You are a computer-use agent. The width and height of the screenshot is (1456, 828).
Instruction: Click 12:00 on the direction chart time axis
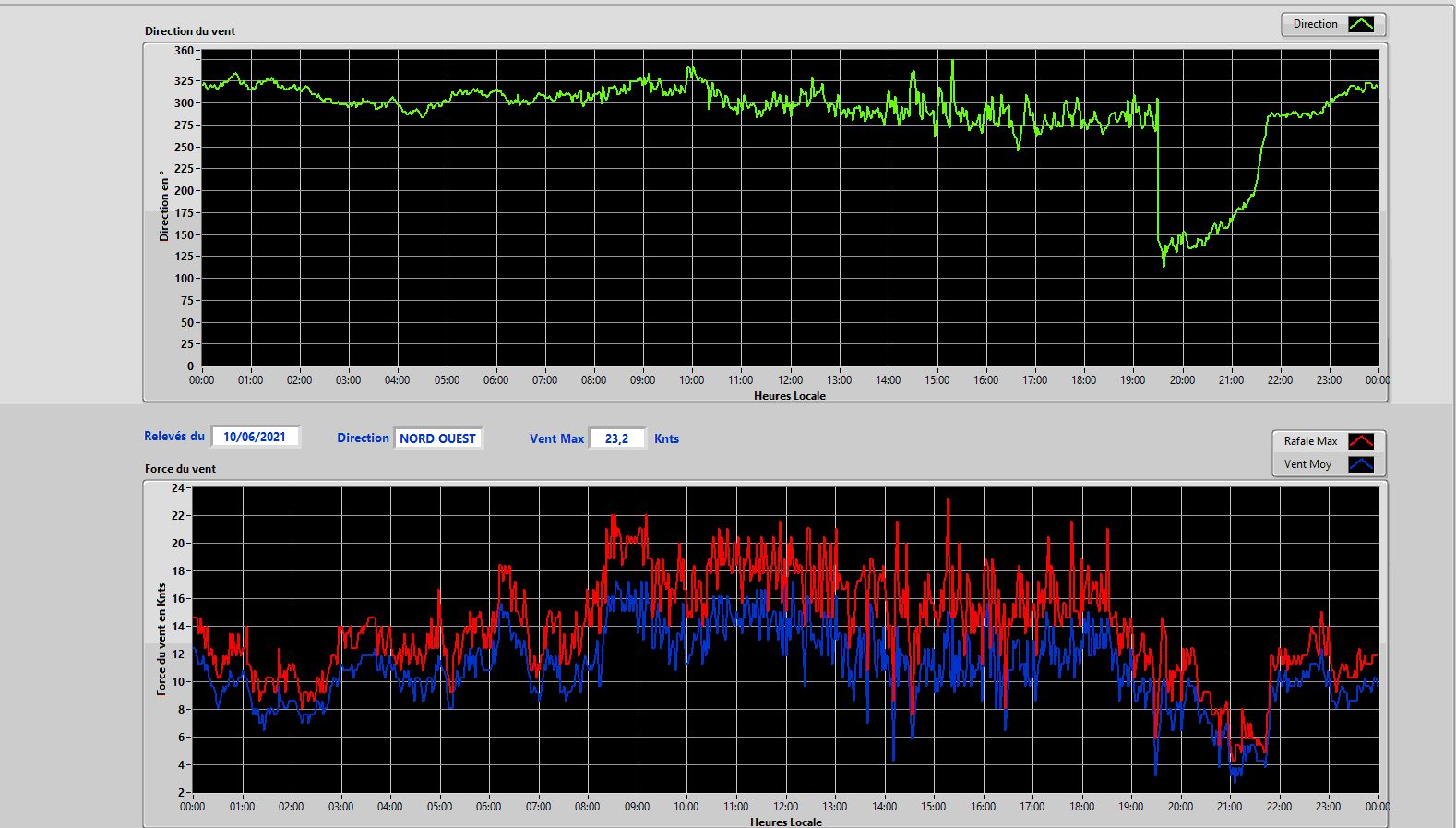790,380
